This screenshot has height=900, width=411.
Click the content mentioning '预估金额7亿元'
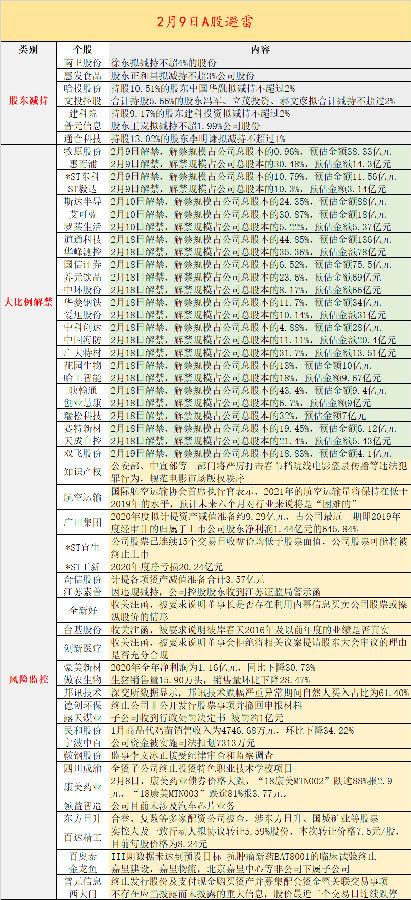coord(238,414)
